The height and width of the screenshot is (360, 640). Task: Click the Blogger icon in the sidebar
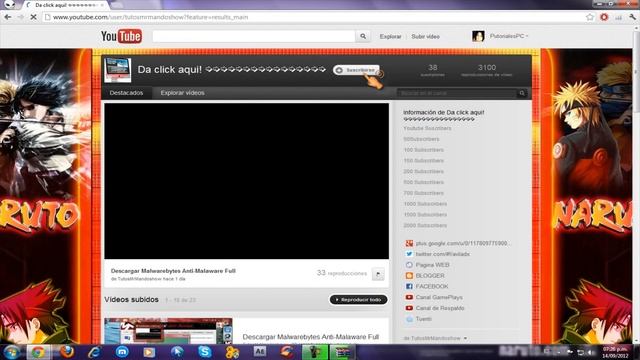click(x=409, y=276)
